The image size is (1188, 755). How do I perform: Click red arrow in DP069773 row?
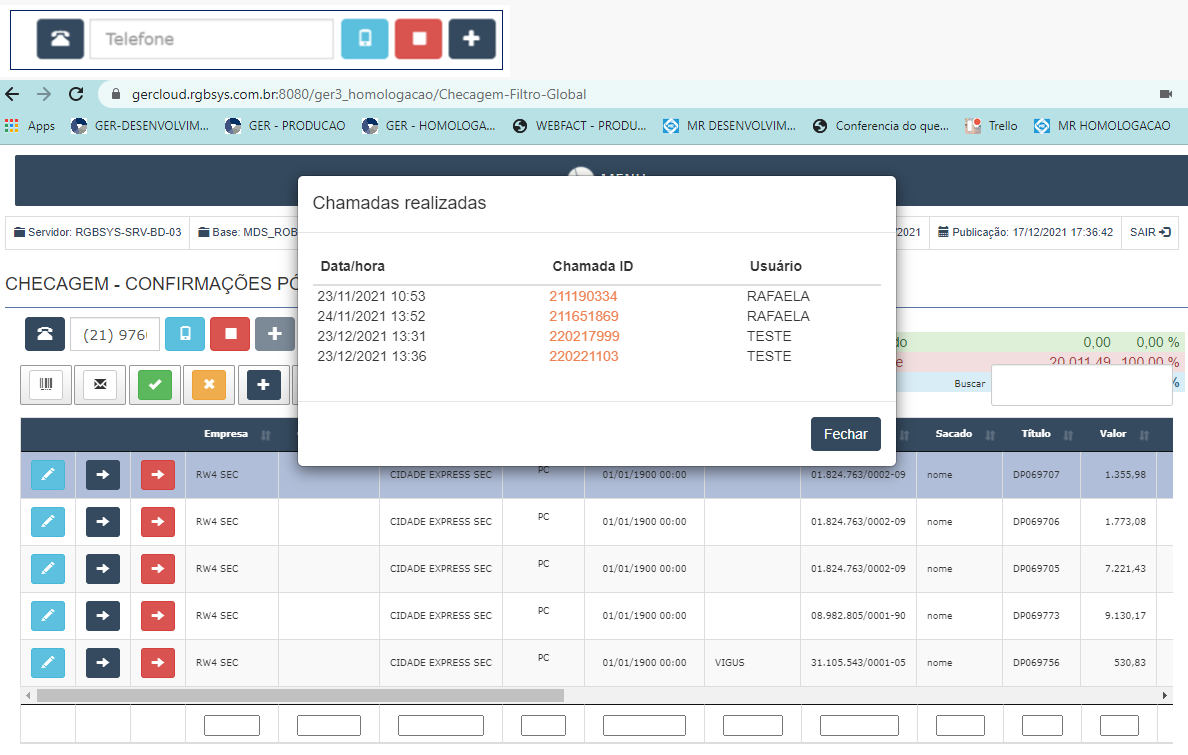[x=157, y=615]
